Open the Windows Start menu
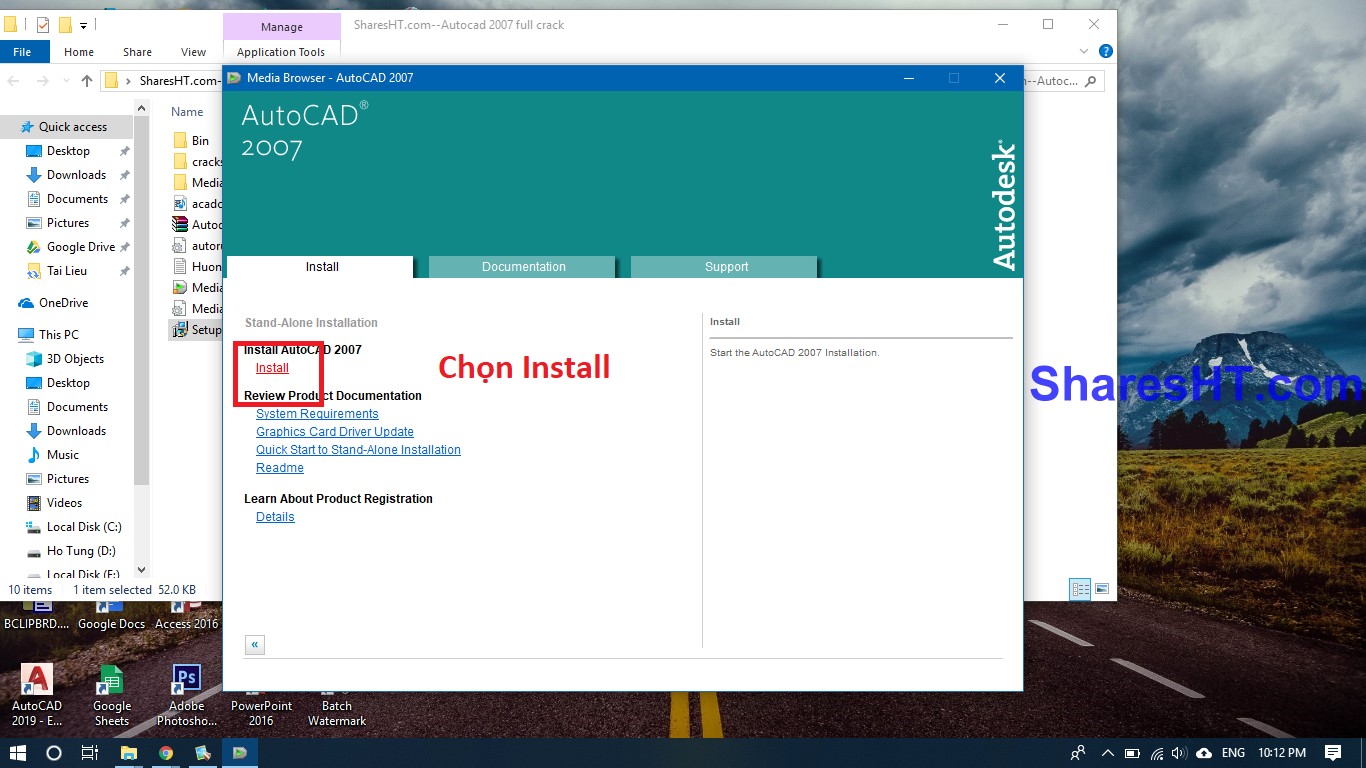Image resolution: width=1366 pixels, height=768 pixels. [18, 753]
